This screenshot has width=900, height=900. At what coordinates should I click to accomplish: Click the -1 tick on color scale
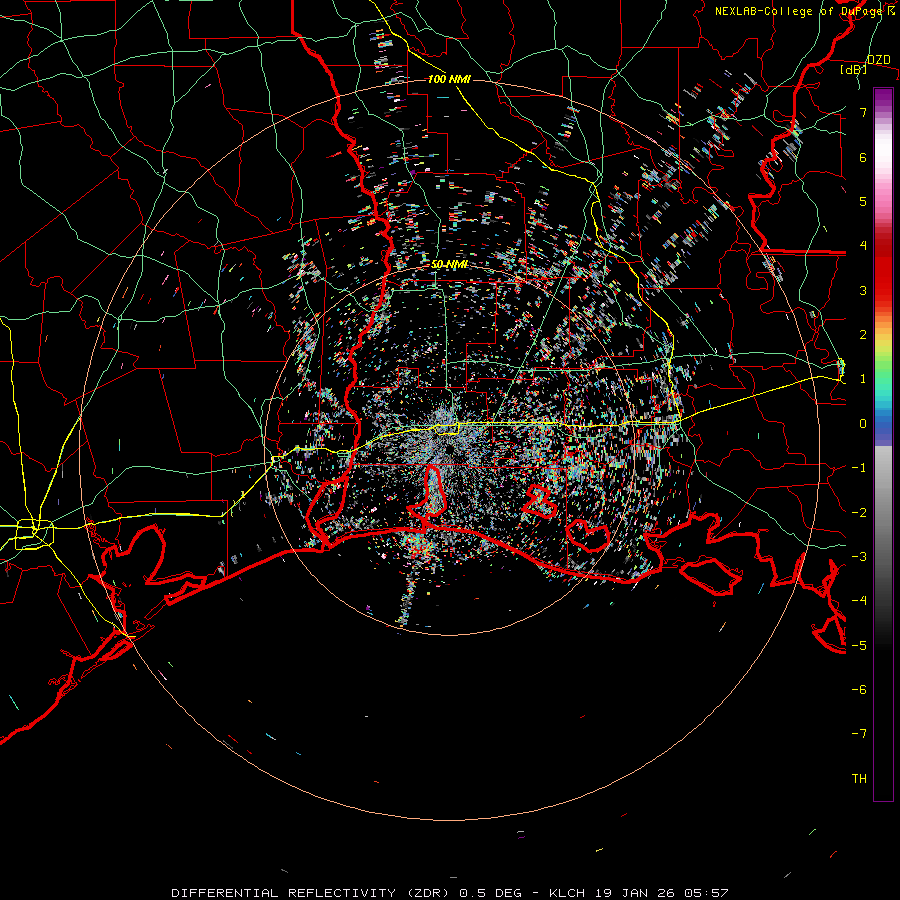click(x=859, y=468)
